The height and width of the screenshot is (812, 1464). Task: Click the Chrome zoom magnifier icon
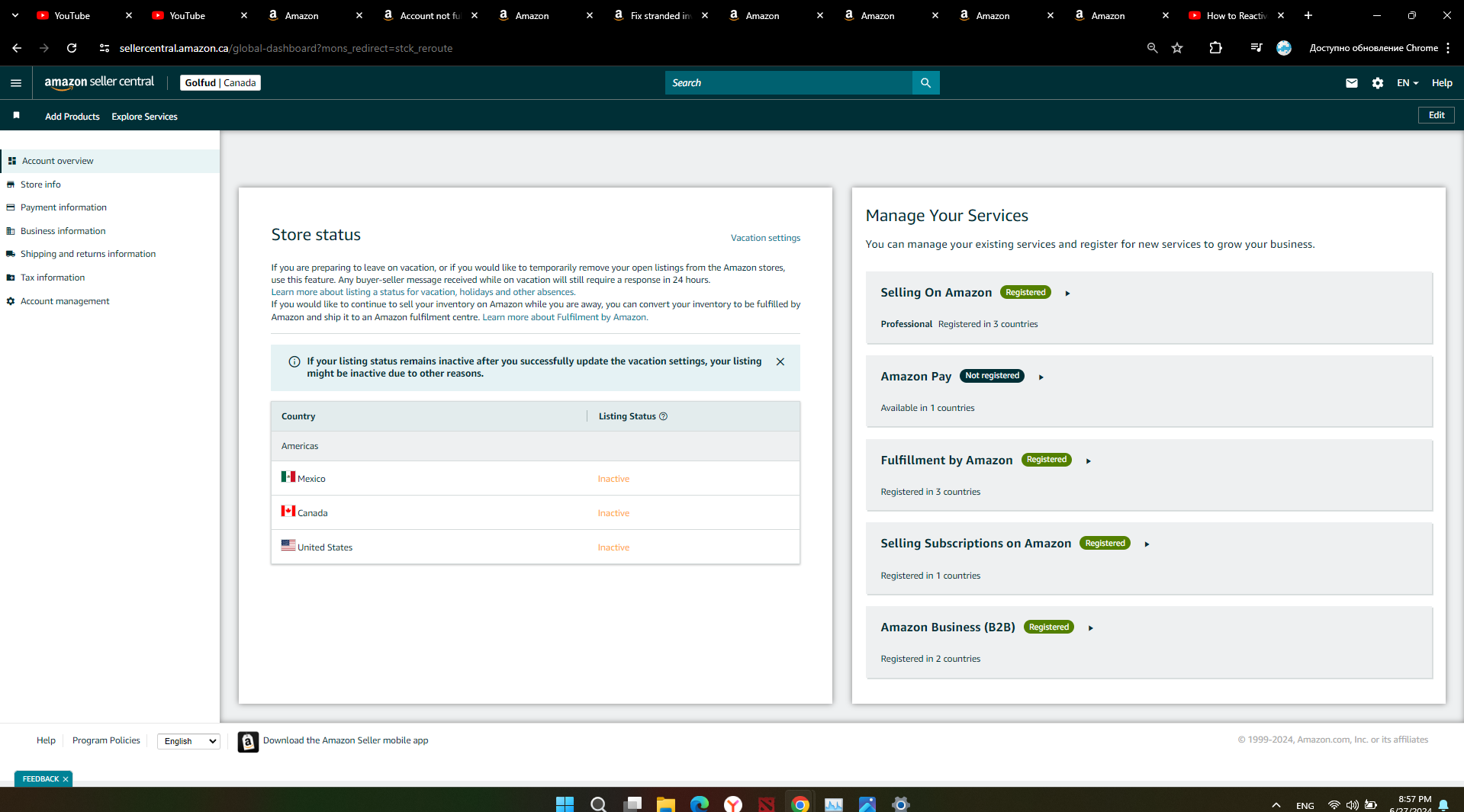tap(1152, 48)
